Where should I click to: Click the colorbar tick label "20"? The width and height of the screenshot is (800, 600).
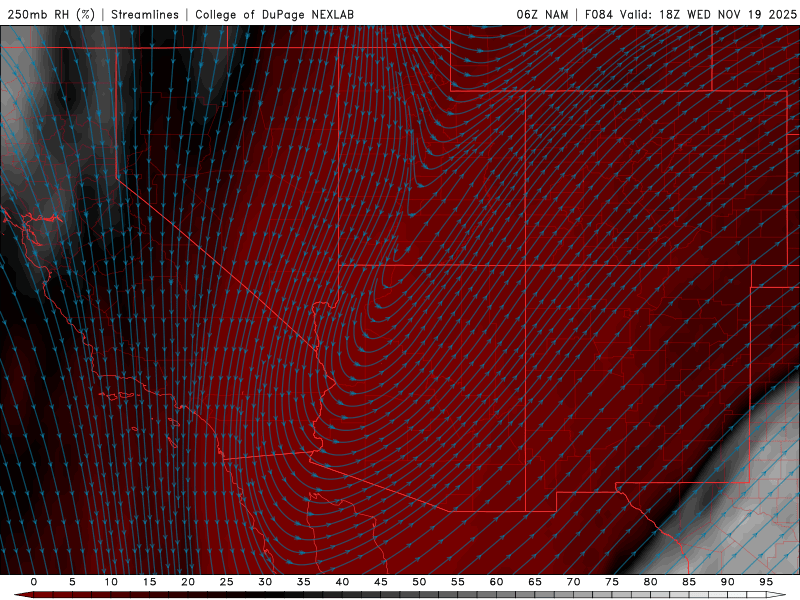coord(188,582)
